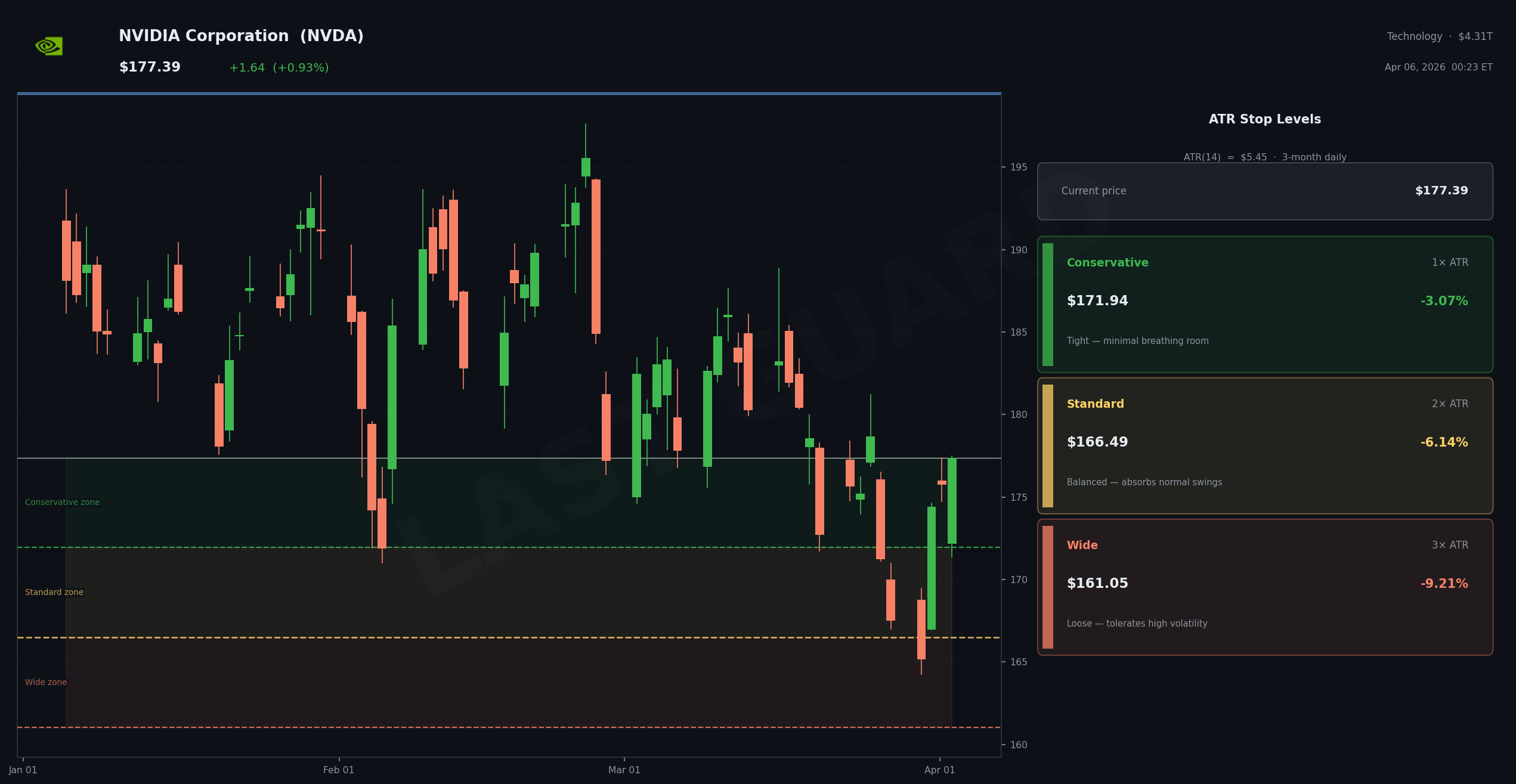Click the $177.39 header price
Screen dimensions: 1516x784
(150, 67)
